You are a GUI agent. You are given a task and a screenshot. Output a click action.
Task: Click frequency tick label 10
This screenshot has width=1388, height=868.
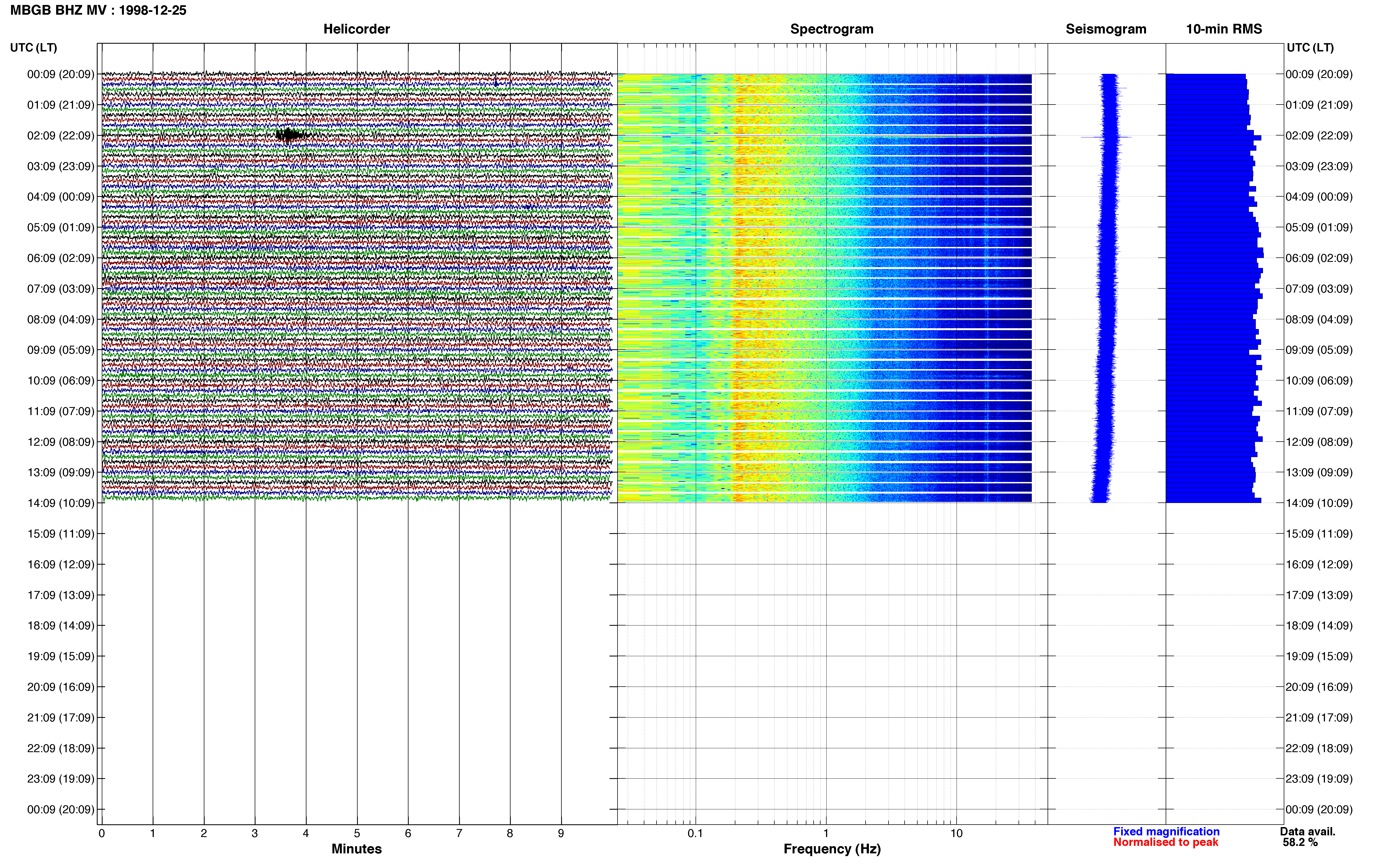[x=956, y=833]
